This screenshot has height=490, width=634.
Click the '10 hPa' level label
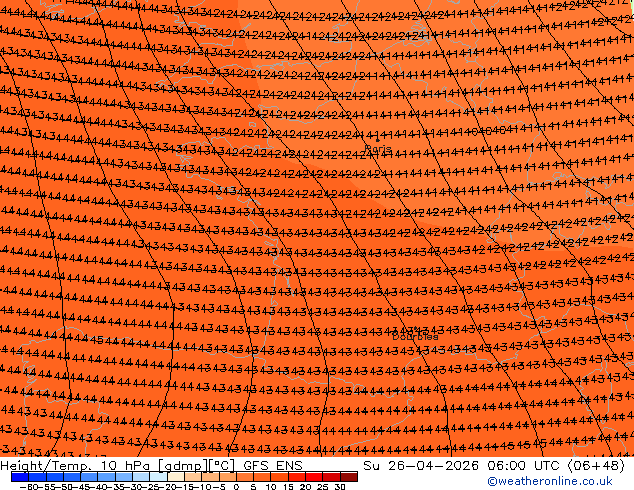[x=127, y=465]
